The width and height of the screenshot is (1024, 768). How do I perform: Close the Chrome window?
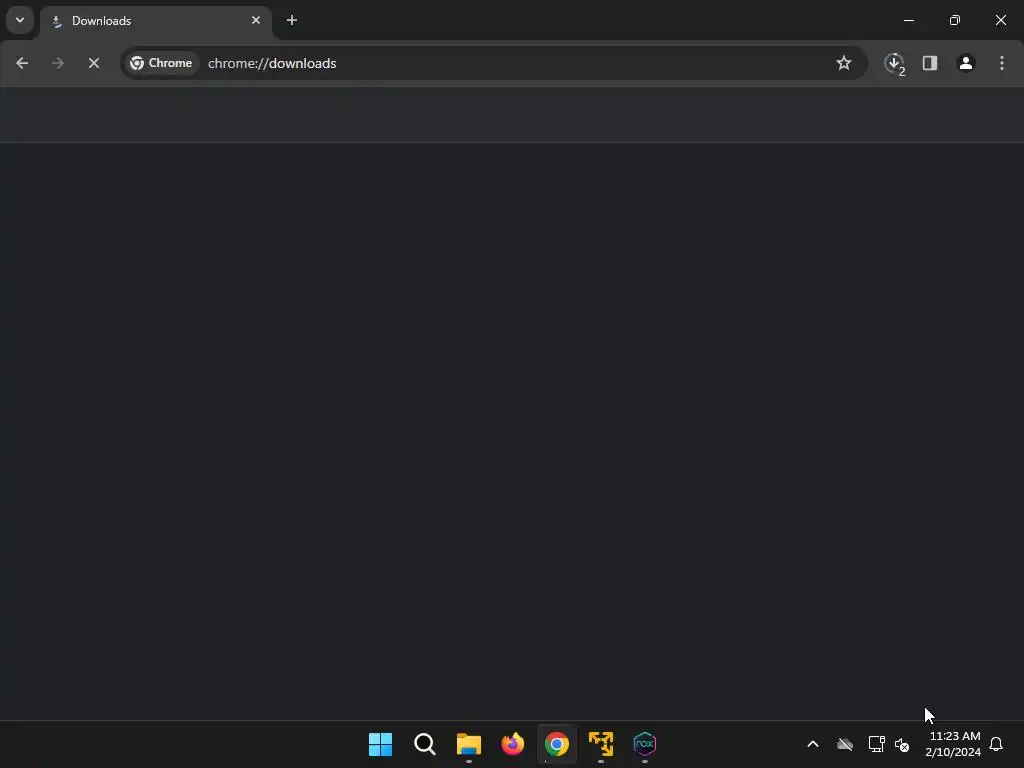[x=1000, y=20]
